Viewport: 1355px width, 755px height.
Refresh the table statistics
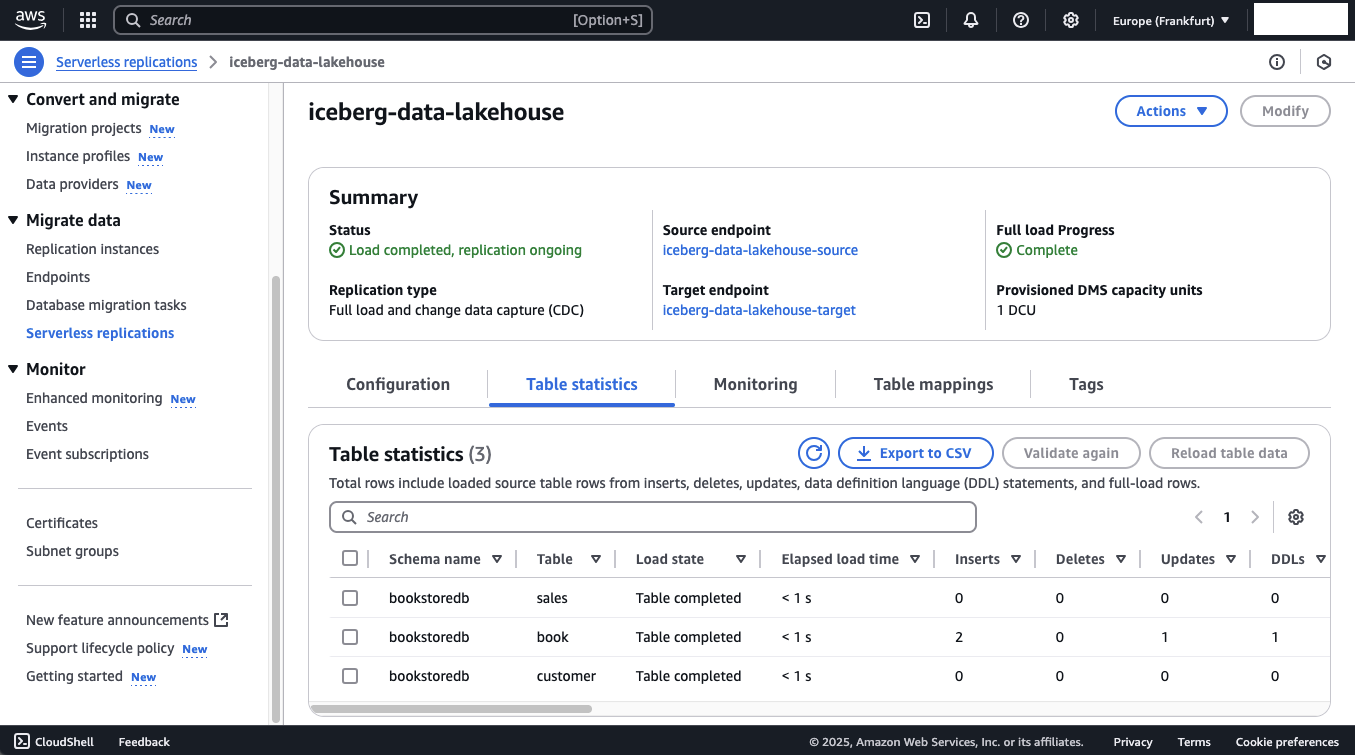click(x=814, y=453)
